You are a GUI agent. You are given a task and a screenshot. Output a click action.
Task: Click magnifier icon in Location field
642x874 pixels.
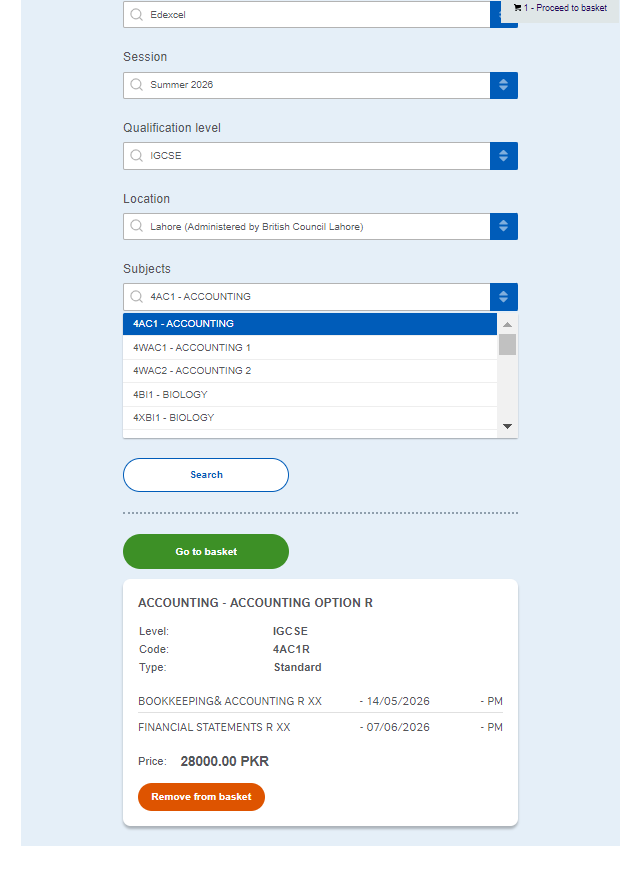137,227
